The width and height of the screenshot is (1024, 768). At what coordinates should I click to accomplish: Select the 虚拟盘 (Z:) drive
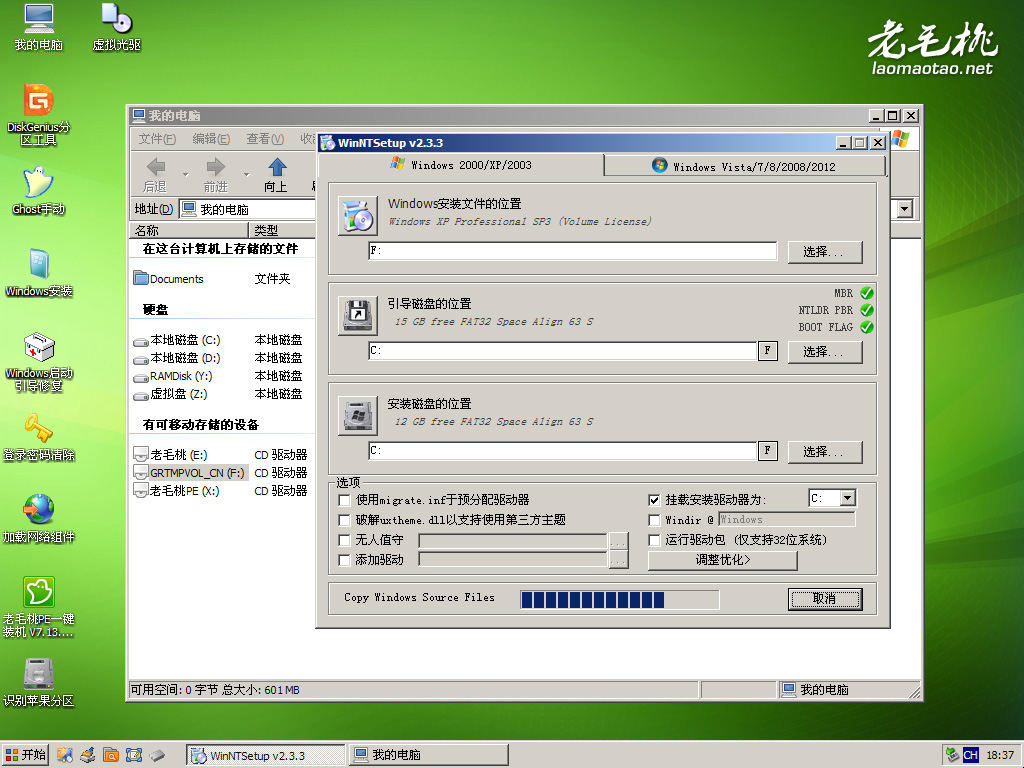(x=170, y=394)
